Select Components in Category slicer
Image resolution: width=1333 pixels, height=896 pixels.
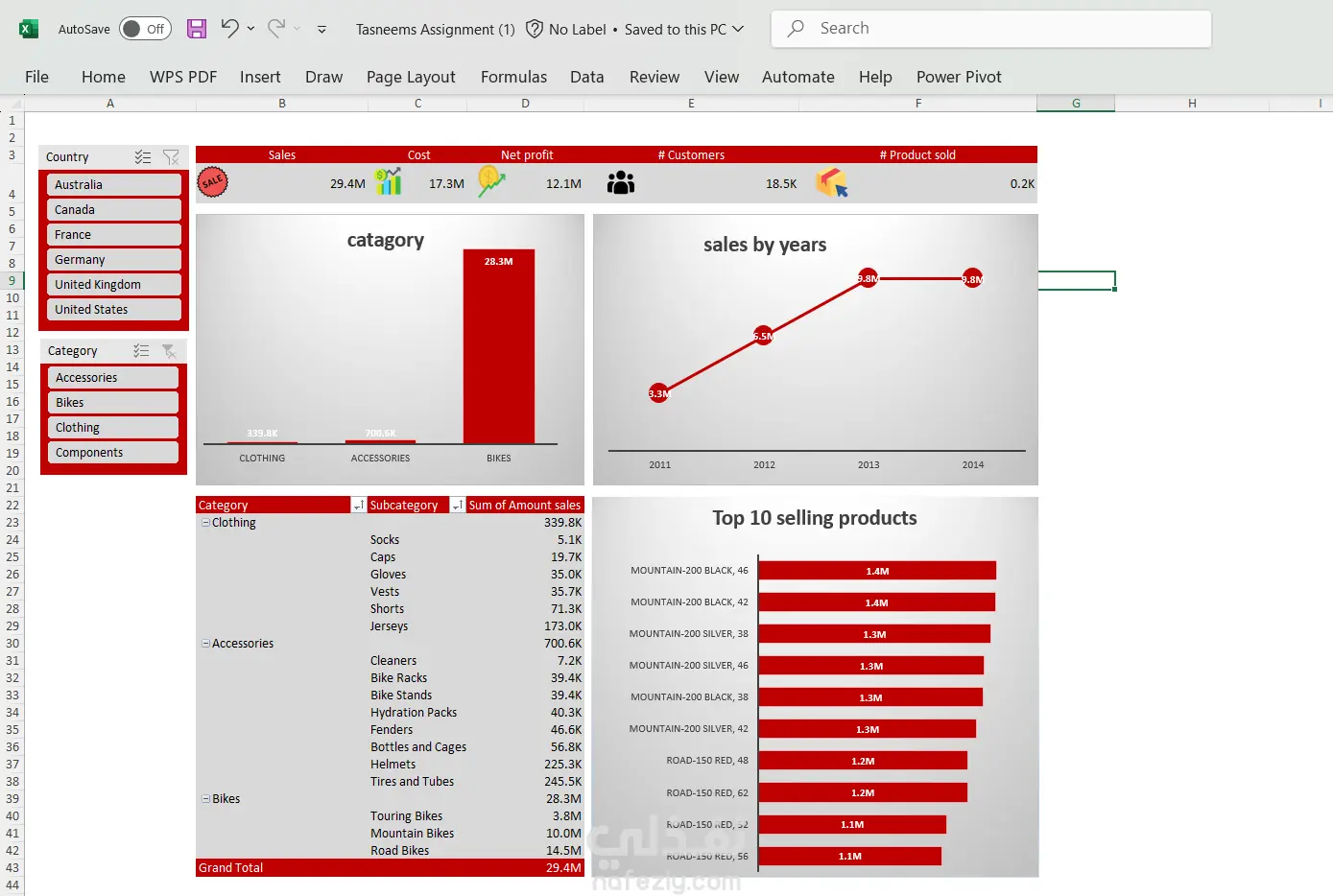coord(113,452)
